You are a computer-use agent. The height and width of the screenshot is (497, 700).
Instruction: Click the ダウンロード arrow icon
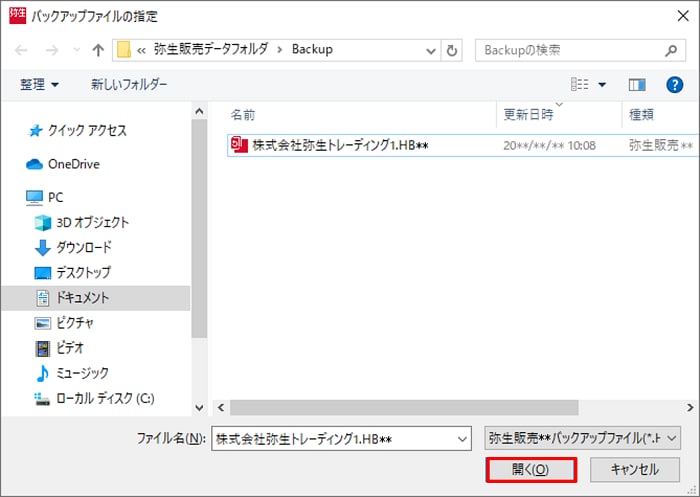pos(42,248)
